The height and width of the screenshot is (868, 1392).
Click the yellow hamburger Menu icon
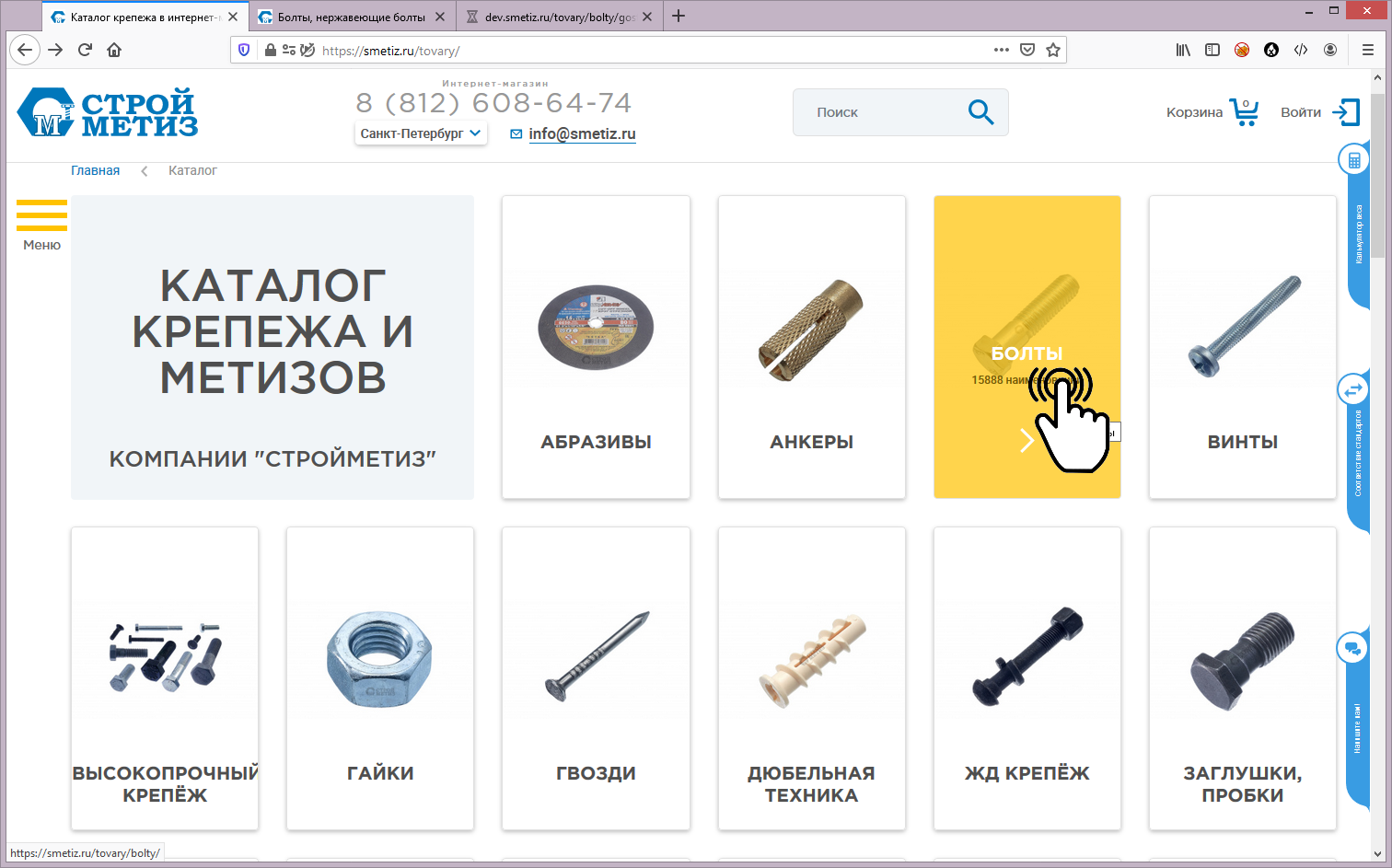pyautogui.click(x=41, y=216)
